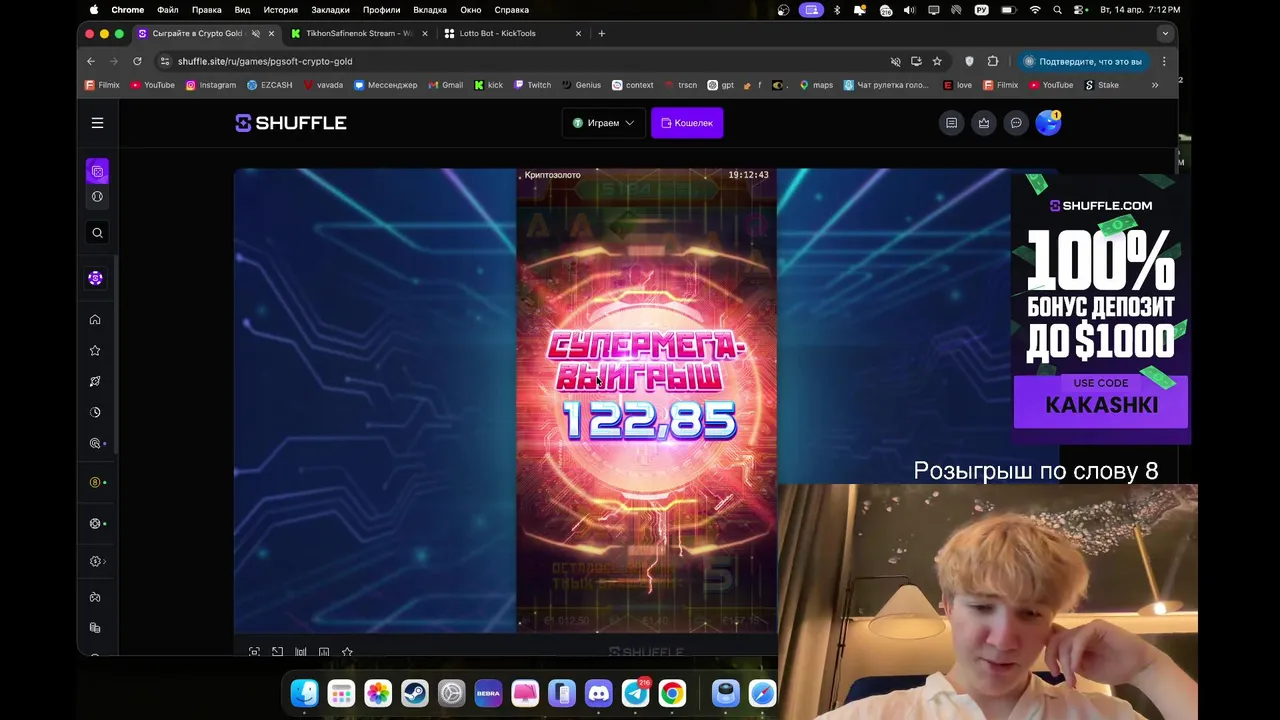
Task: Open the Stake bookmark
Action: pos(1102,85)
